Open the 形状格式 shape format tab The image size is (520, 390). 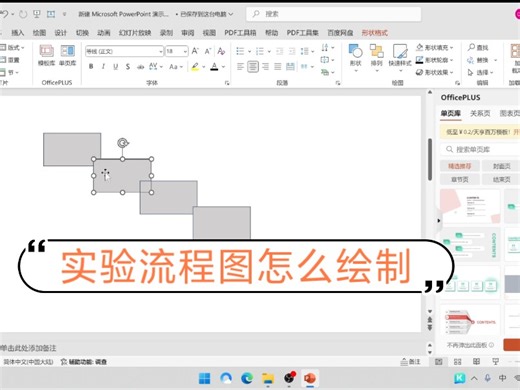tap(375, 33)
